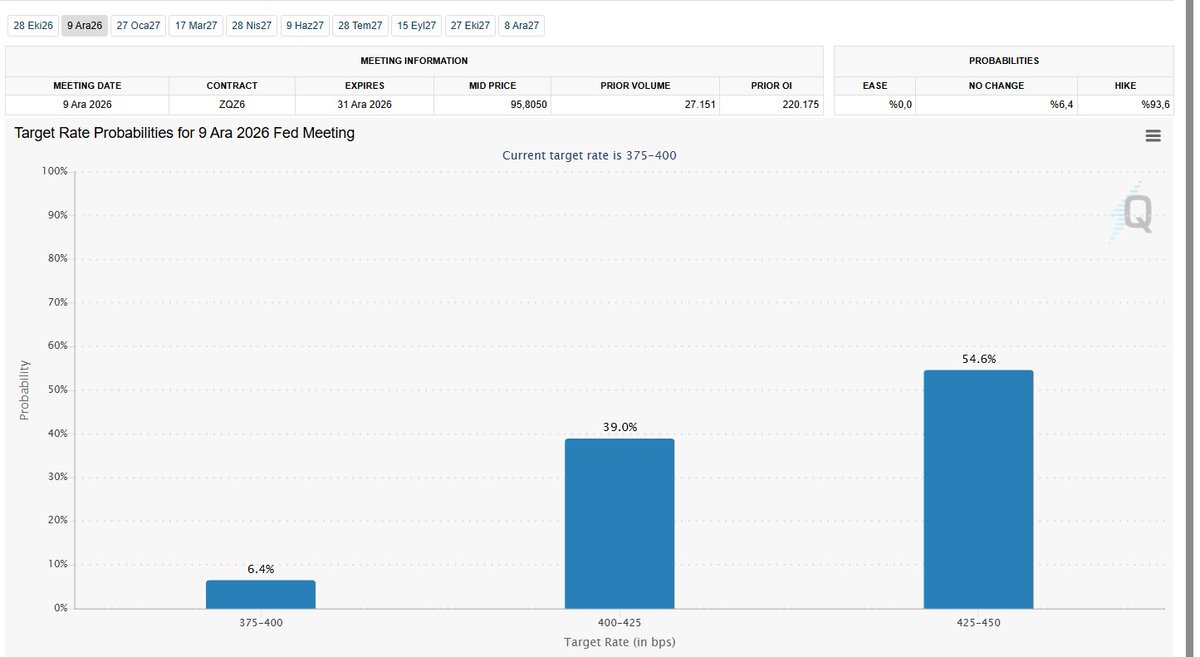This screenshot has width=1200, height=657.
Task: Click the PRIOR VOLUME column header
Action: tap(635, 86)
